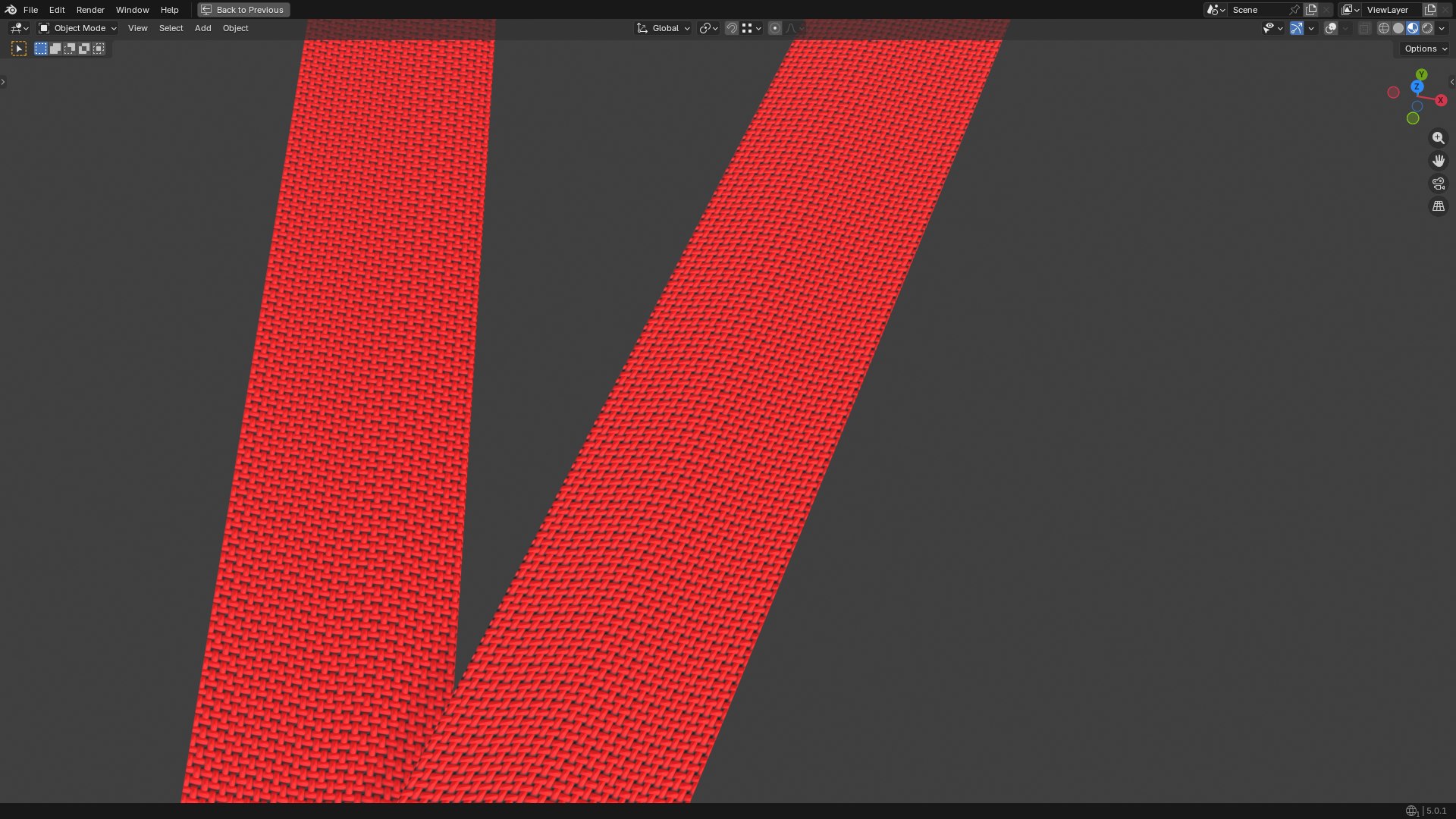
Task: Click the Back to Previous button
Action: click(x=243, y=10)
